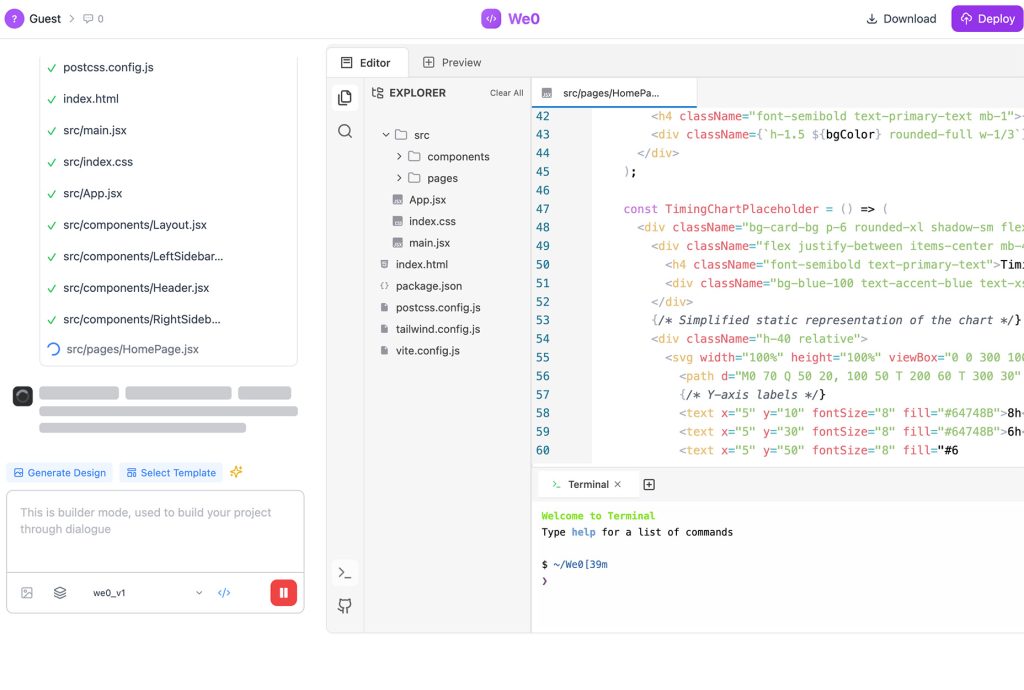Click index.html in the generated files list
Viewport: 1024px width, 690px height.
point(91,99)
